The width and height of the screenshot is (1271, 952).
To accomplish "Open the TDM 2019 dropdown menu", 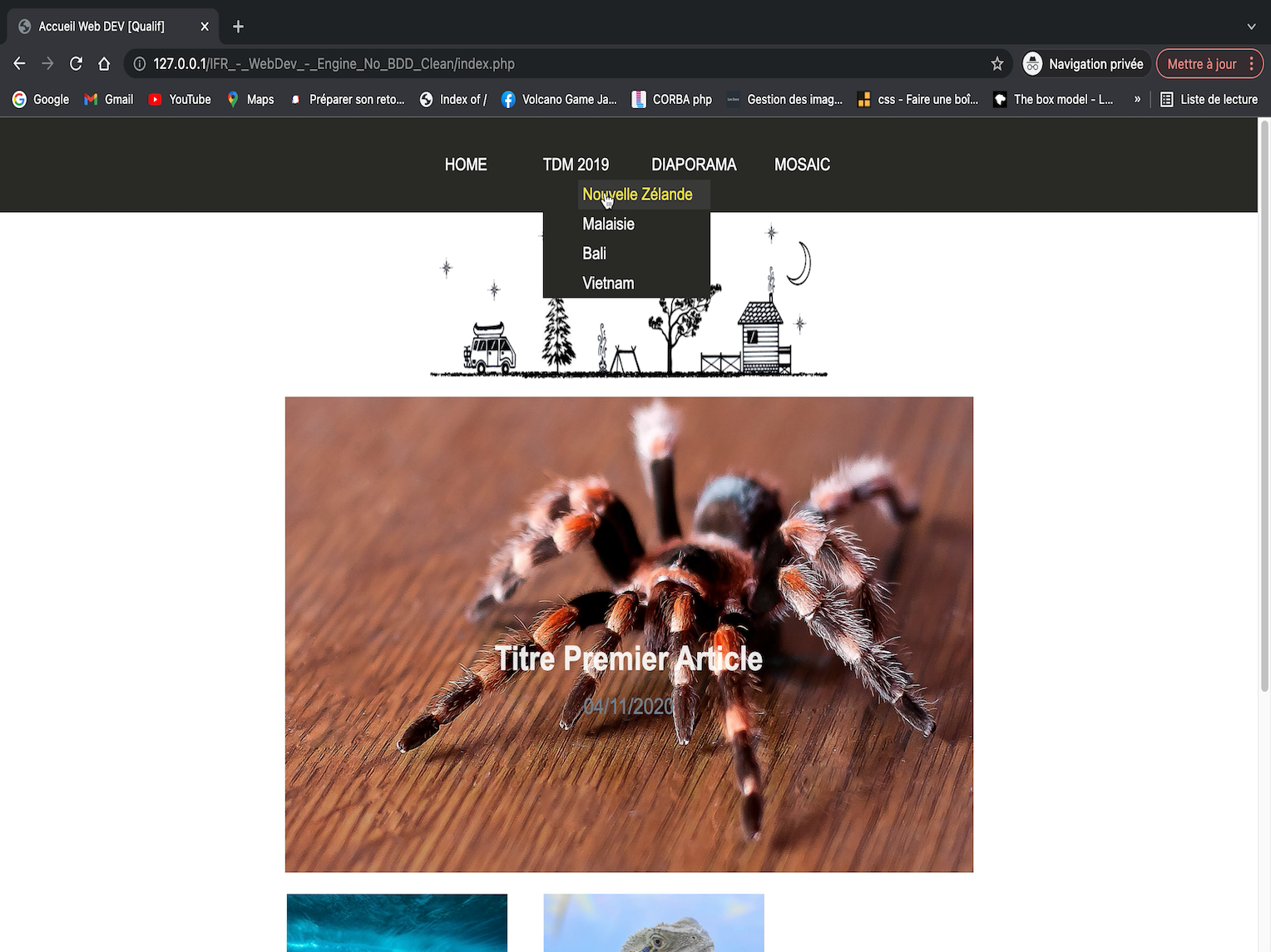I will (x=576, y=165).
